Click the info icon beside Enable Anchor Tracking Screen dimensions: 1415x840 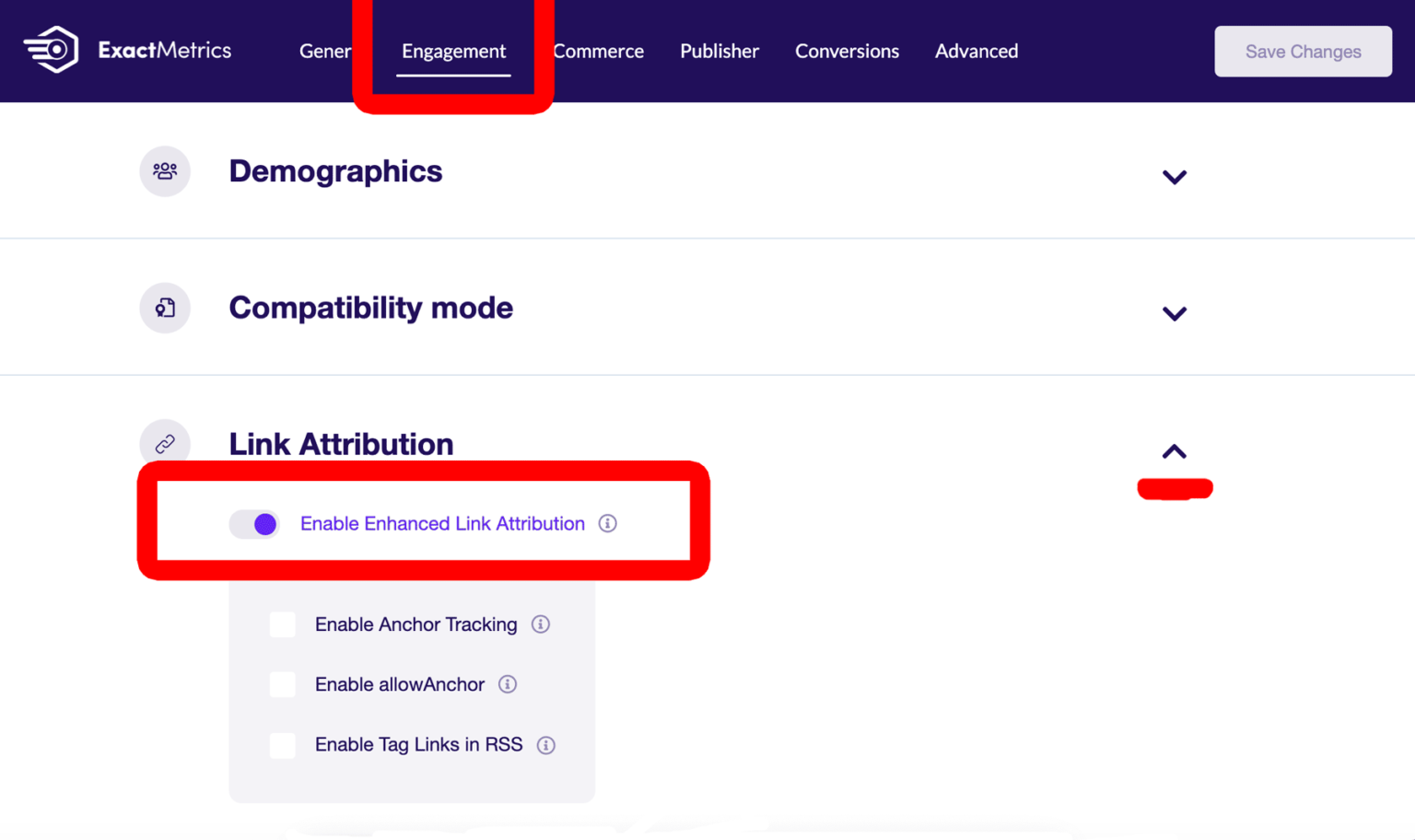click(x=541, y=624)
